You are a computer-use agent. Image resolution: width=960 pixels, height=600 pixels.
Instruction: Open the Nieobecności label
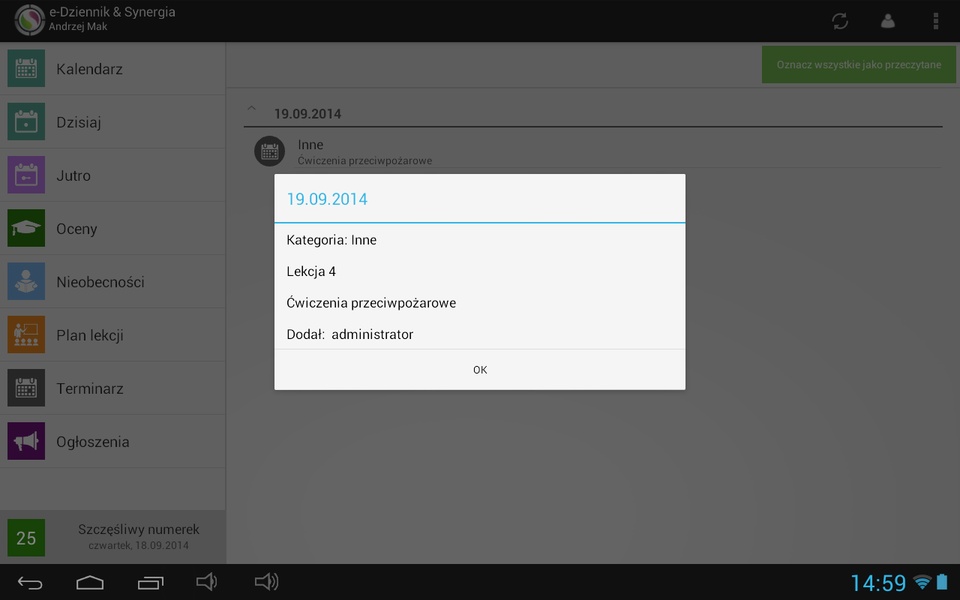pos(100,282)
